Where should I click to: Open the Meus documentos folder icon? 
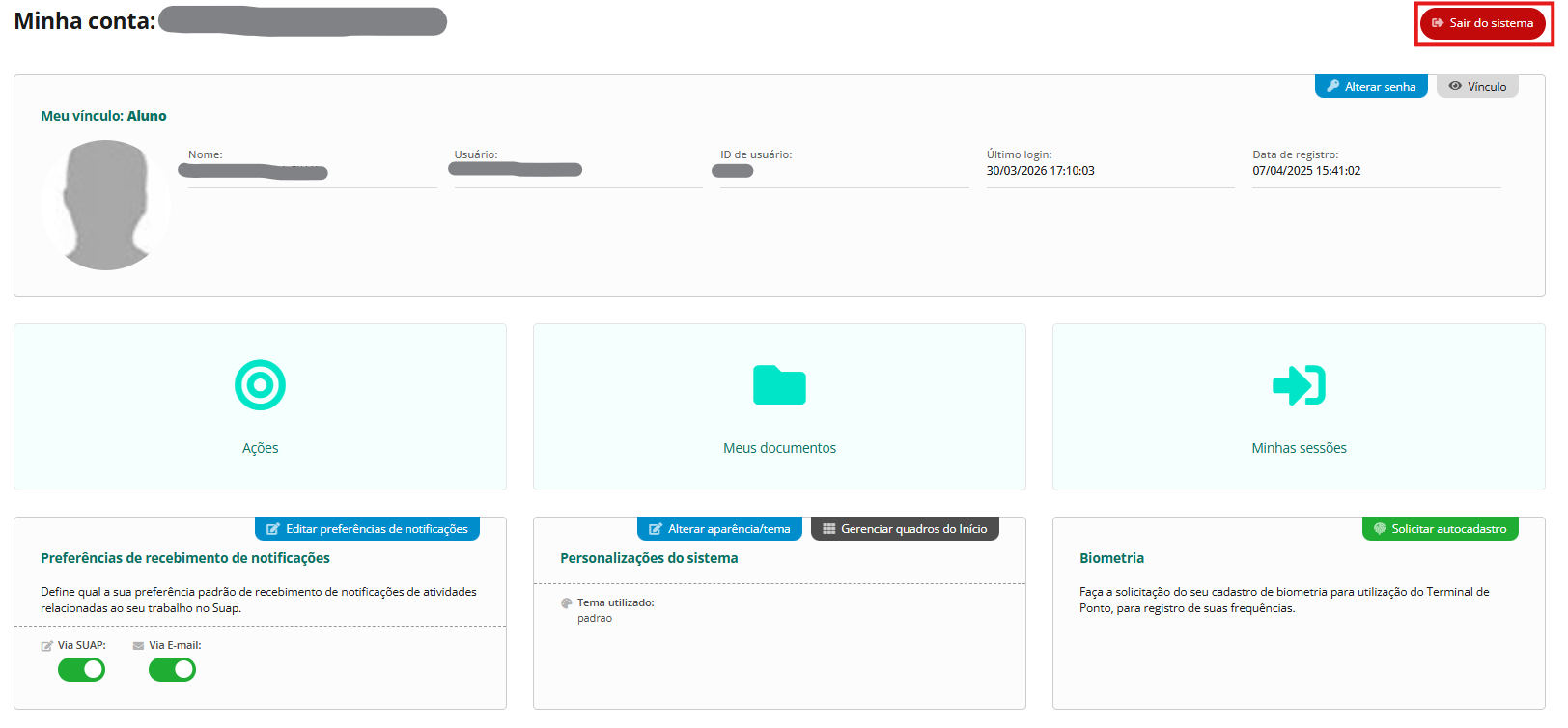[779, 385]
